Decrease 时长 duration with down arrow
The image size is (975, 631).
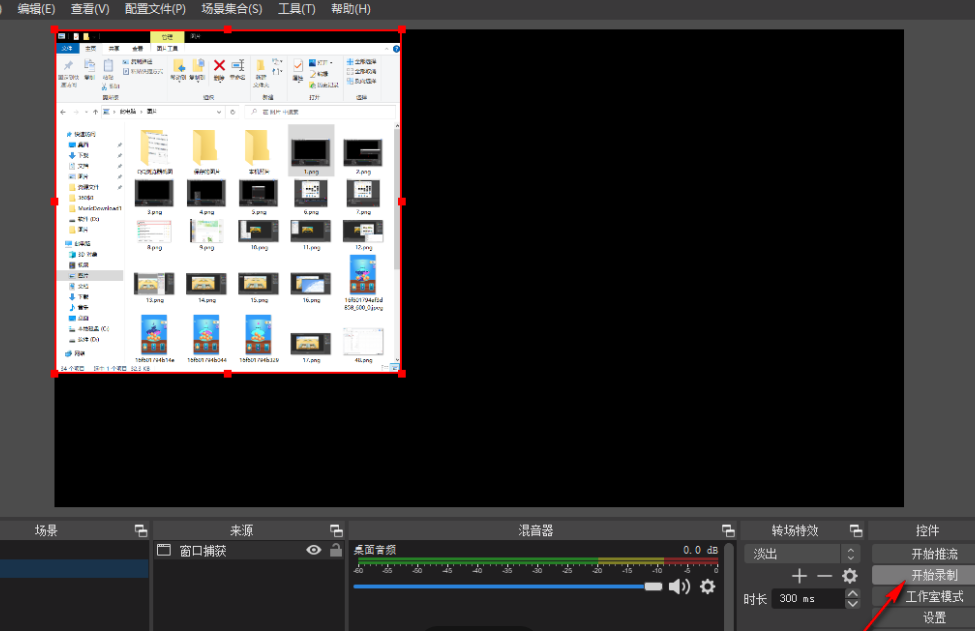coord(853,604)
